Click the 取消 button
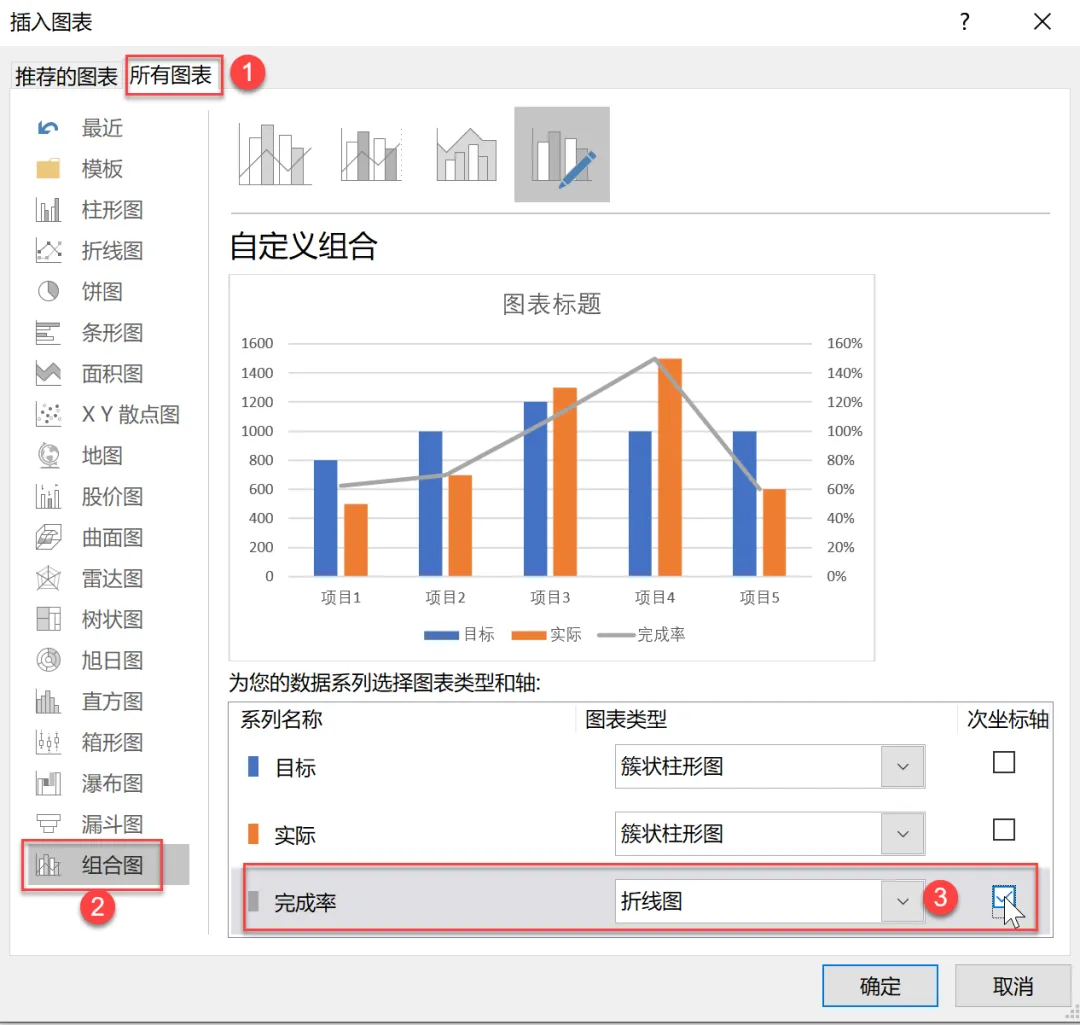The image size is (1080, 1025). (1012, 986)
